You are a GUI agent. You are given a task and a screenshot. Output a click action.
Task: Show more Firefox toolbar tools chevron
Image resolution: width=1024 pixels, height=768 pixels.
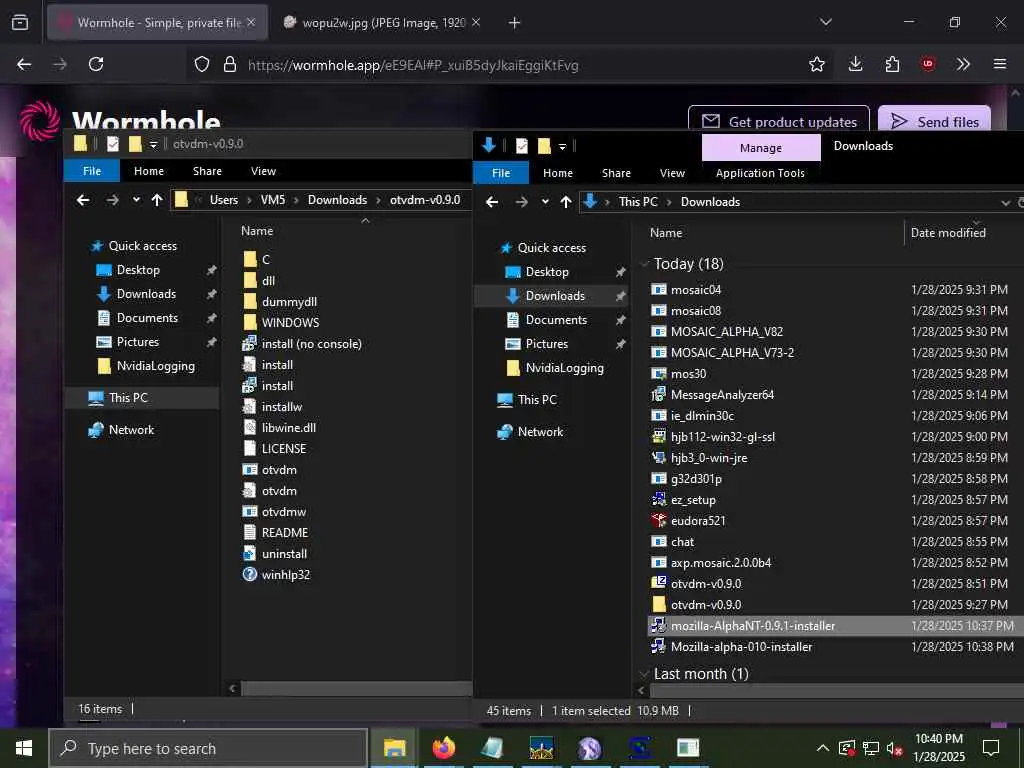pyautogui.click(x=963, y=64)
